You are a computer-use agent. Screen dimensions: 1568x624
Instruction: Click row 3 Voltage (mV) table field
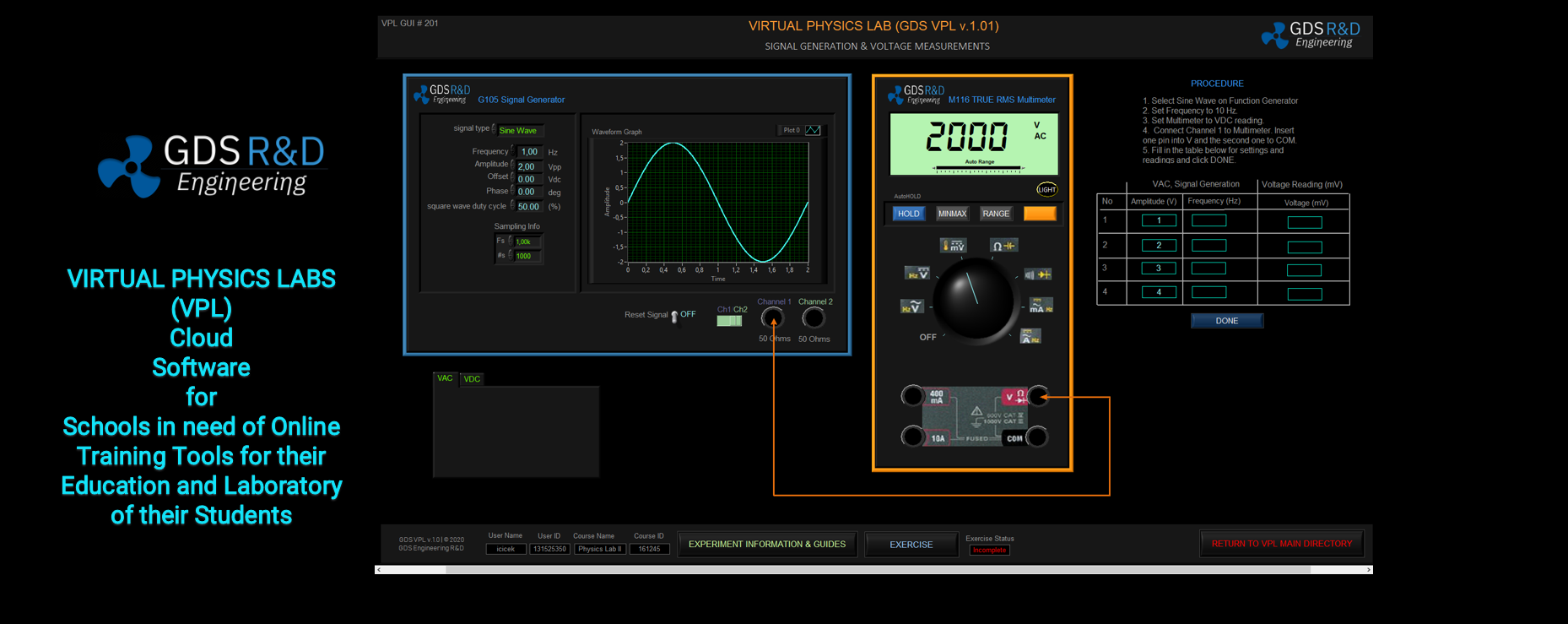click(1304, 270)
